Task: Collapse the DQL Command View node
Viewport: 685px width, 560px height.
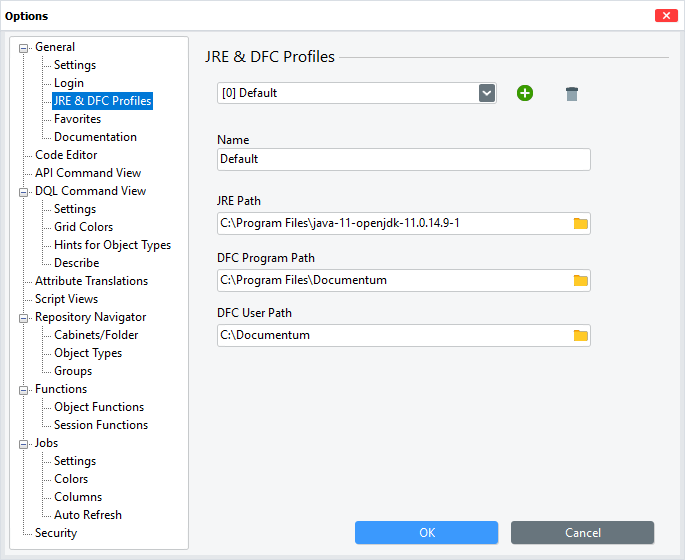Action: [25, 191]
